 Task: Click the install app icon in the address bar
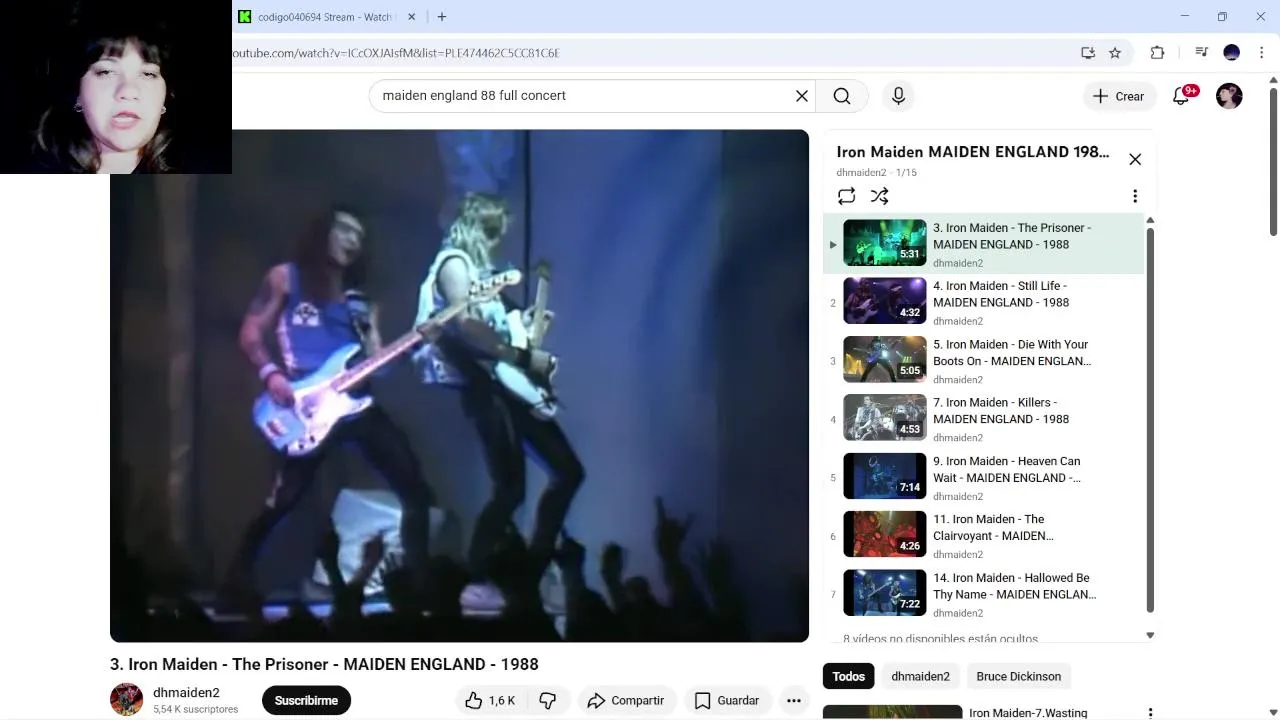point(1088,53)
